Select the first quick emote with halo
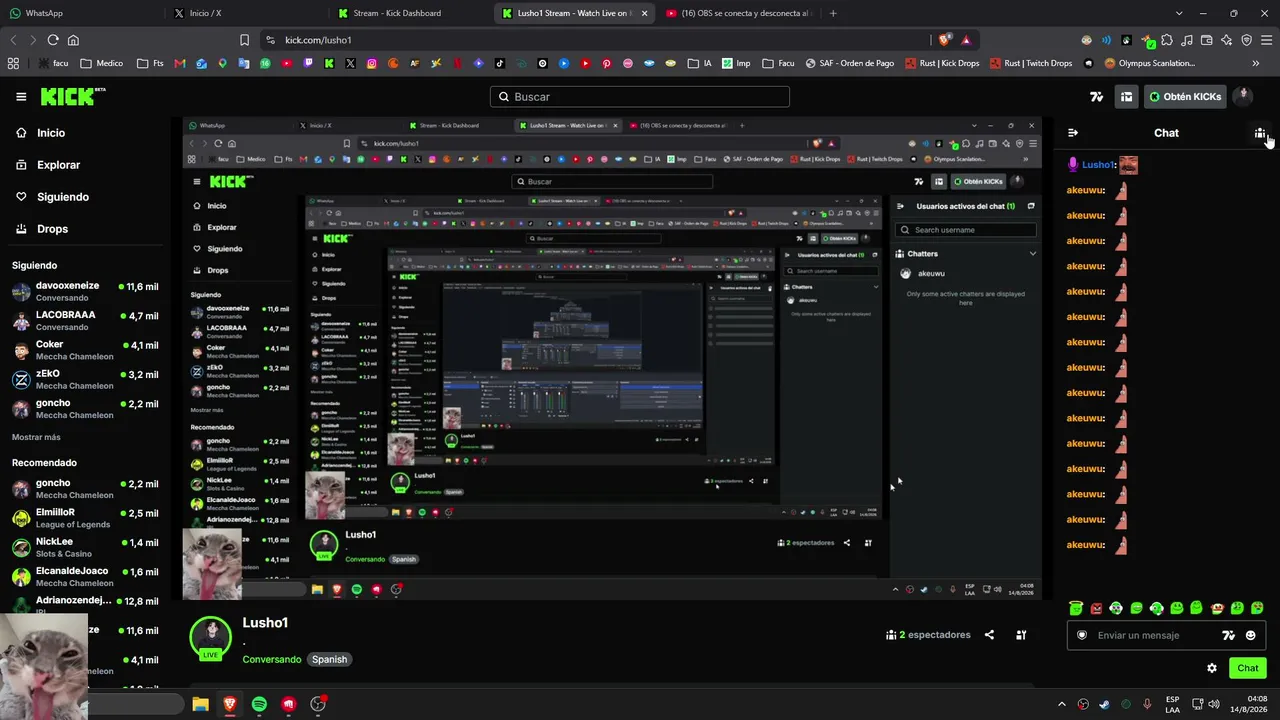 click(1076, 608)
